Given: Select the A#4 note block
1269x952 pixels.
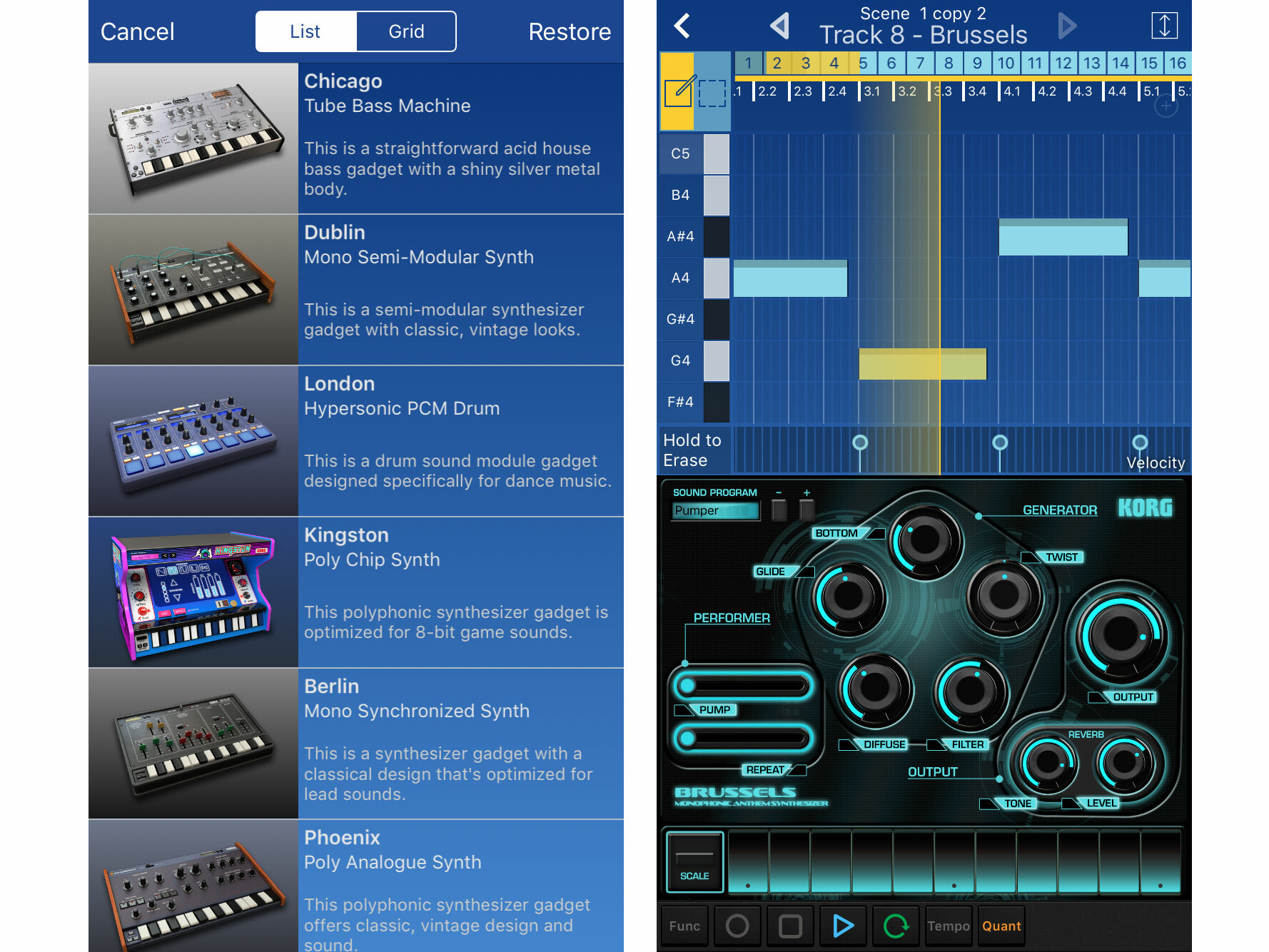Looking at the screenshot, I should [x=1063, y=237].
